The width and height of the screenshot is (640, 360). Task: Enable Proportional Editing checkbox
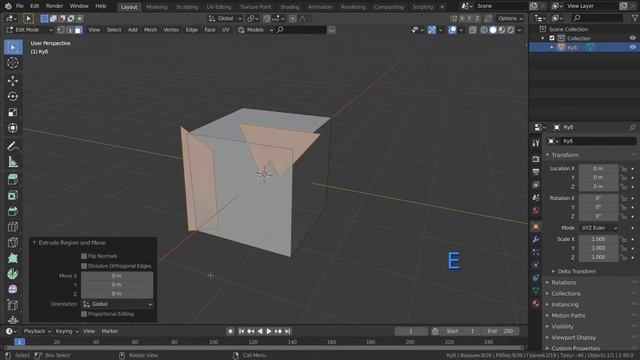84,314
